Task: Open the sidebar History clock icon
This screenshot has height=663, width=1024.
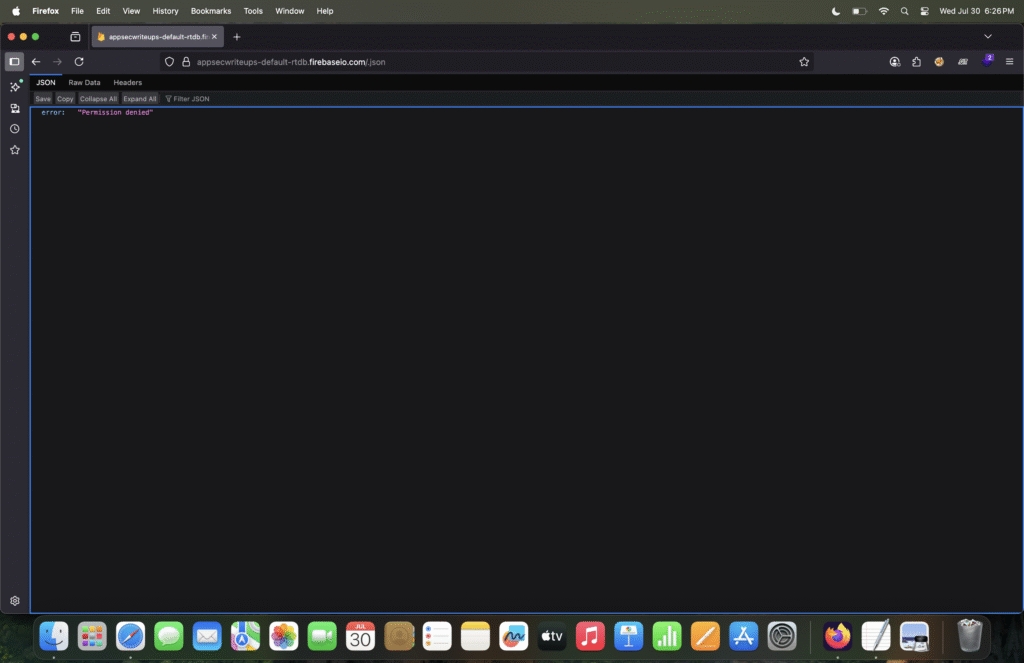Action: (x=15, y=129)
